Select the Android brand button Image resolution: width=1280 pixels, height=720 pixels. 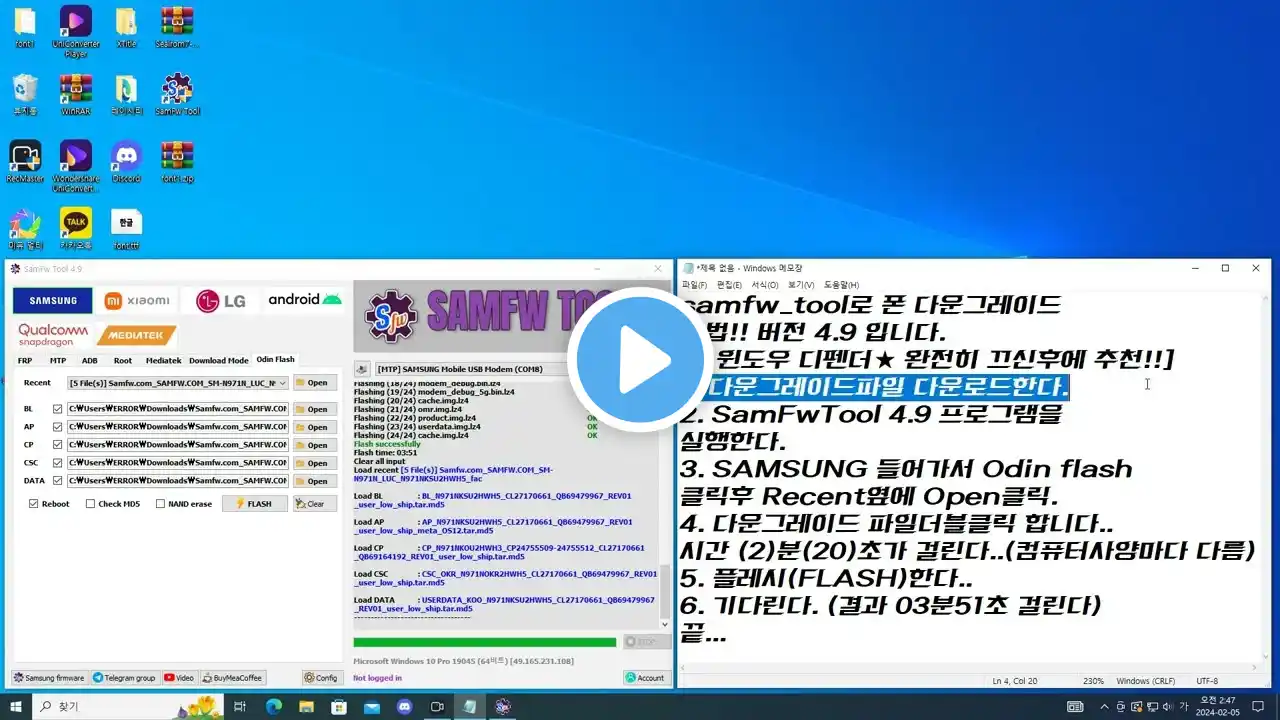coord(305,300)
